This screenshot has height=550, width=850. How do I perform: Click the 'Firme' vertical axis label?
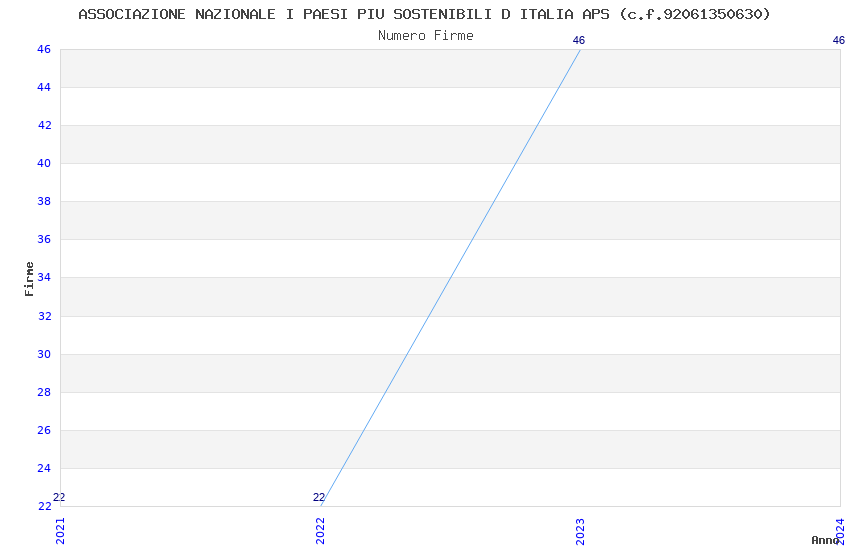[29, 279]
